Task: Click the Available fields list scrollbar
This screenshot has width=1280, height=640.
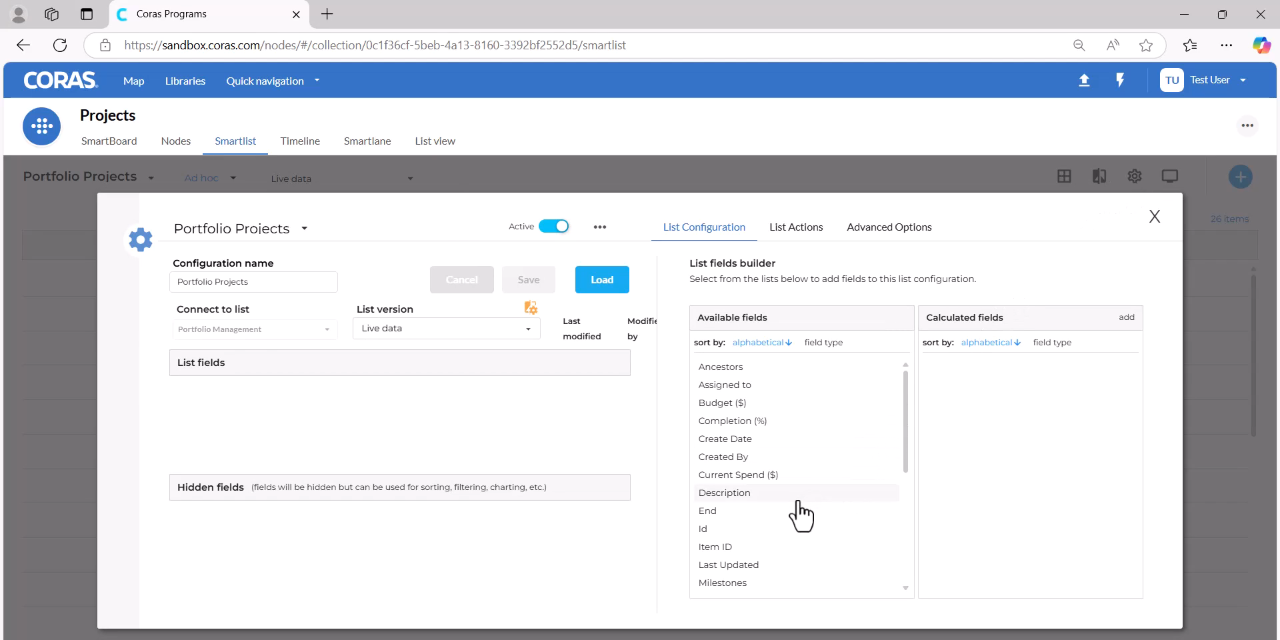Action: (906, 421)
